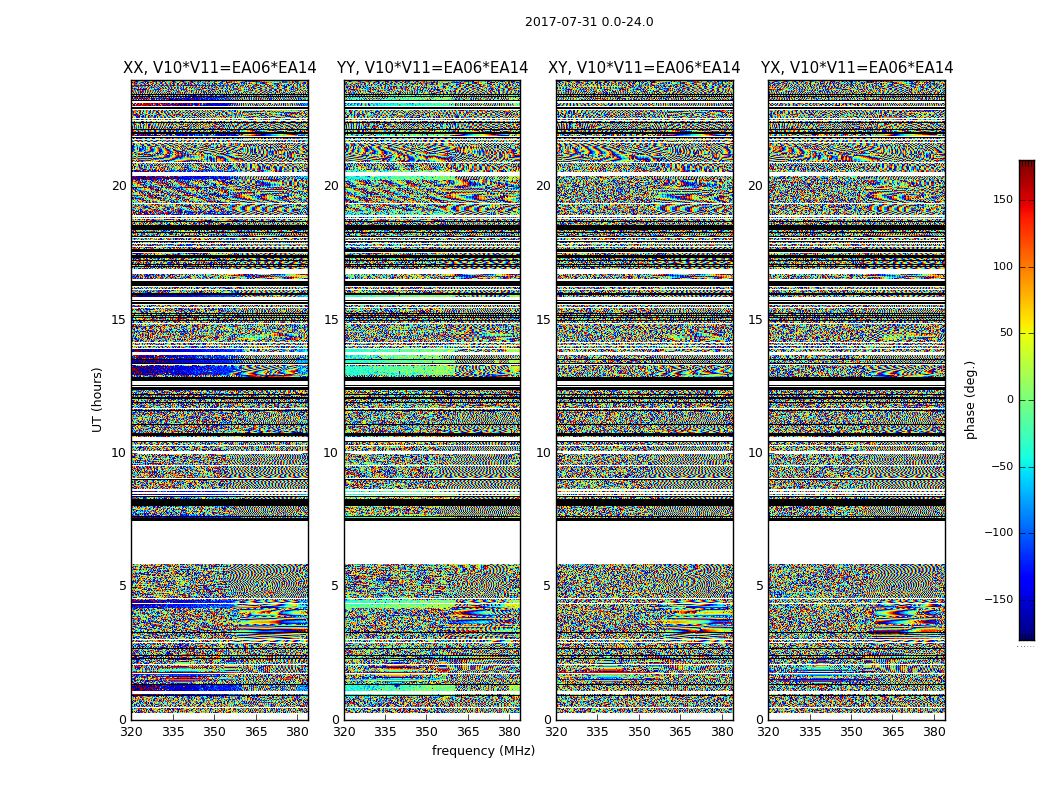The width and height of the screenshot is (1050, 800).
Task: Click colorbar tick label 100
Action: [x=1003, y=266]
